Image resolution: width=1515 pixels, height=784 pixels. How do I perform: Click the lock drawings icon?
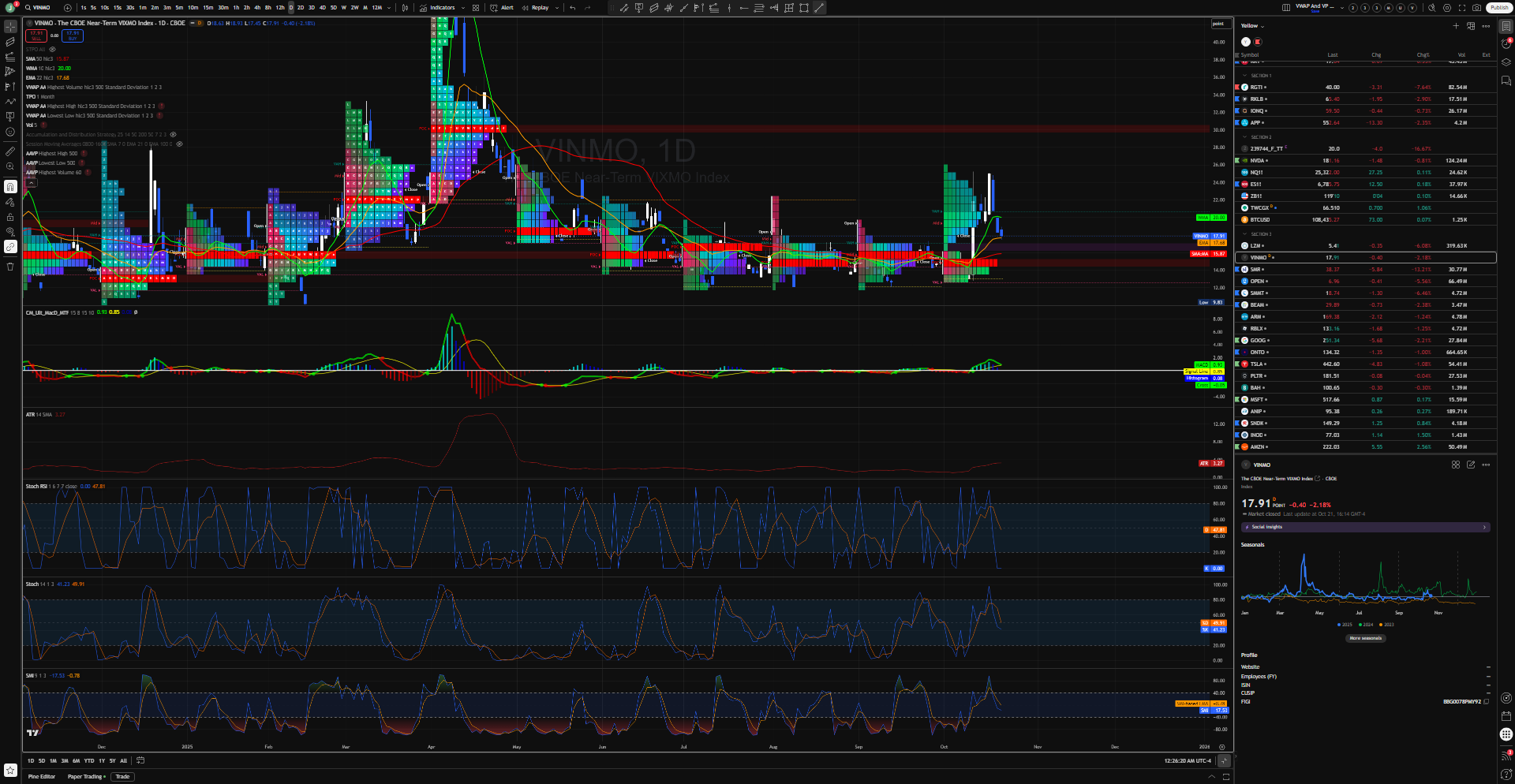[x=10, y=217]
